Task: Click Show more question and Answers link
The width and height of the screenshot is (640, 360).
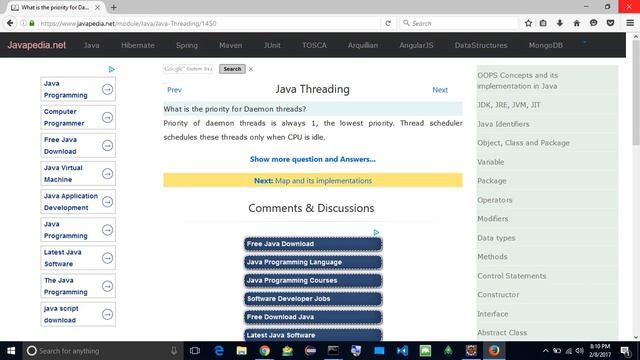Action: pos(313,159)
